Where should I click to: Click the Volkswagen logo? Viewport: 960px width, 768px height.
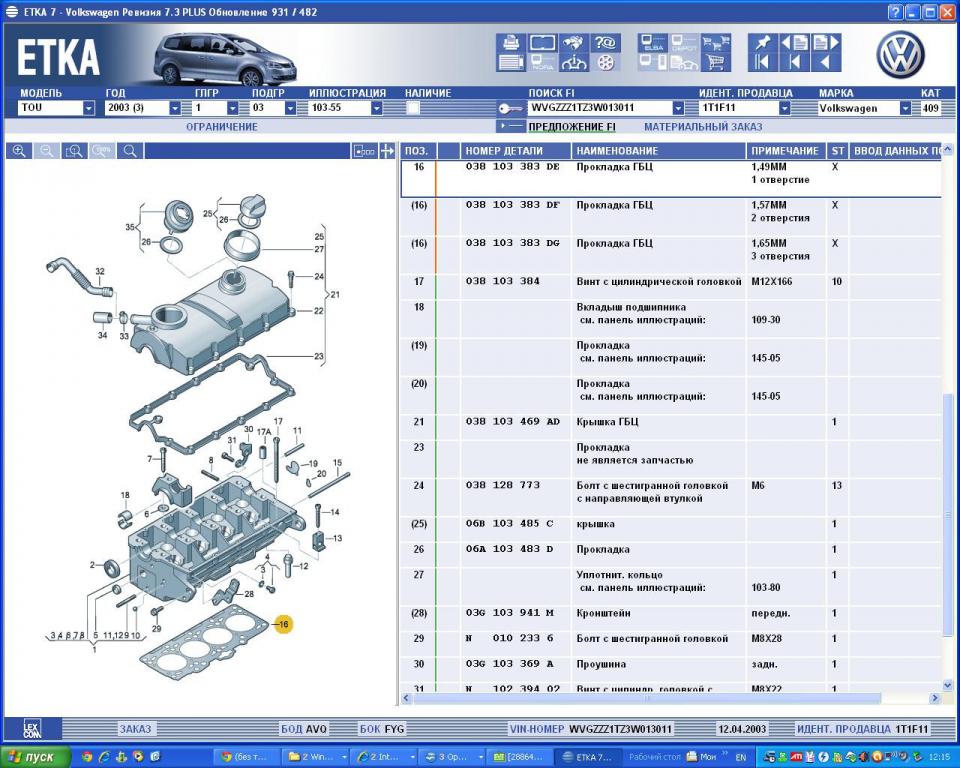coord(900,55)
